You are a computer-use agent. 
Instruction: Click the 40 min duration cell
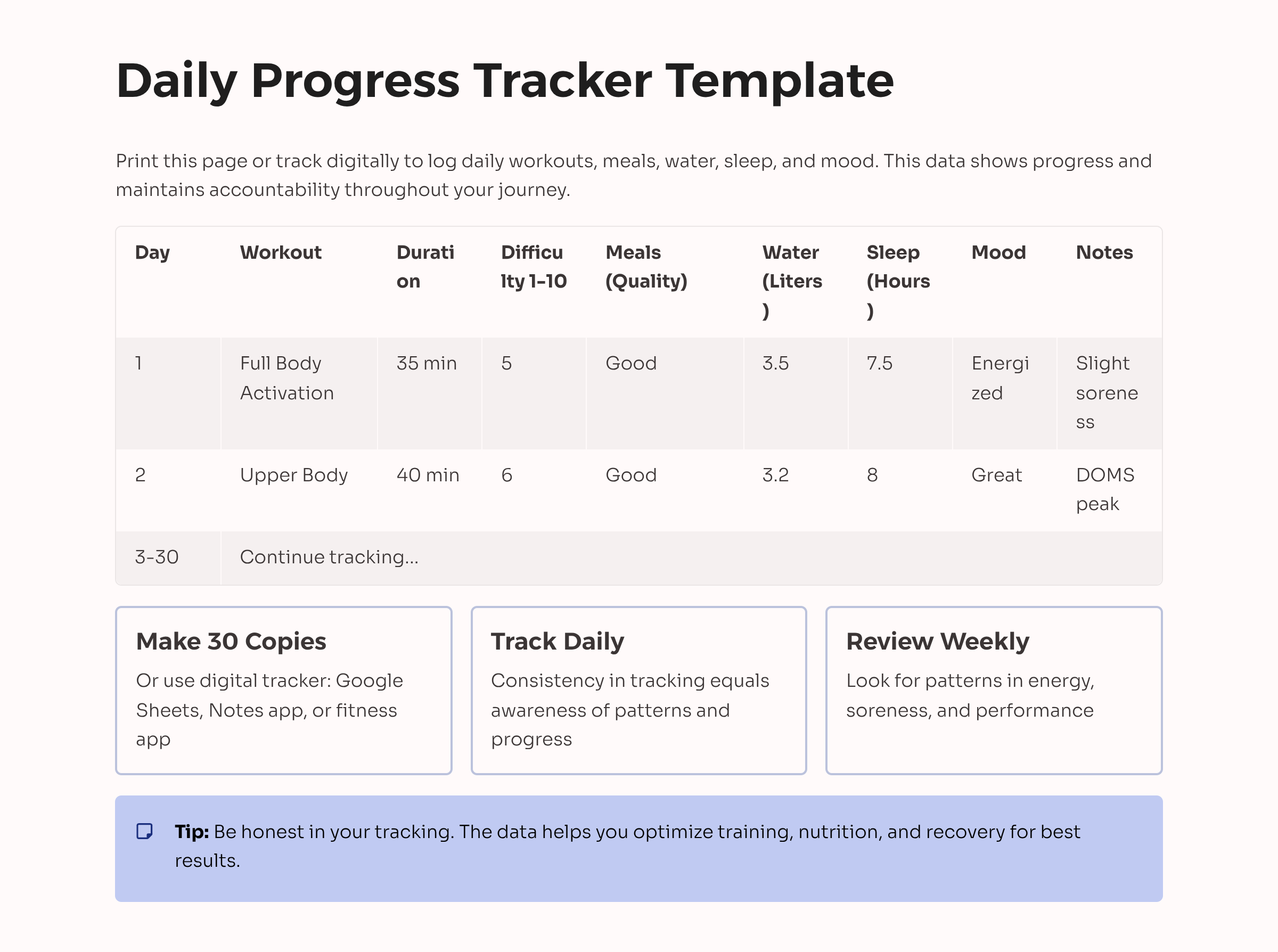(428, 475)
